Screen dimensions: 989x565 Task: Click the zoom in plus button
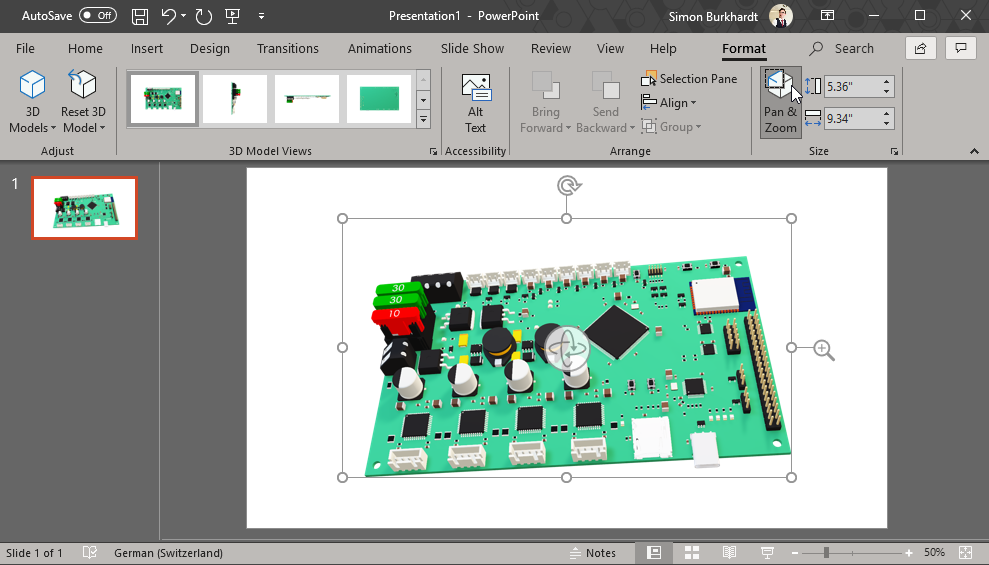coord(908,553)
